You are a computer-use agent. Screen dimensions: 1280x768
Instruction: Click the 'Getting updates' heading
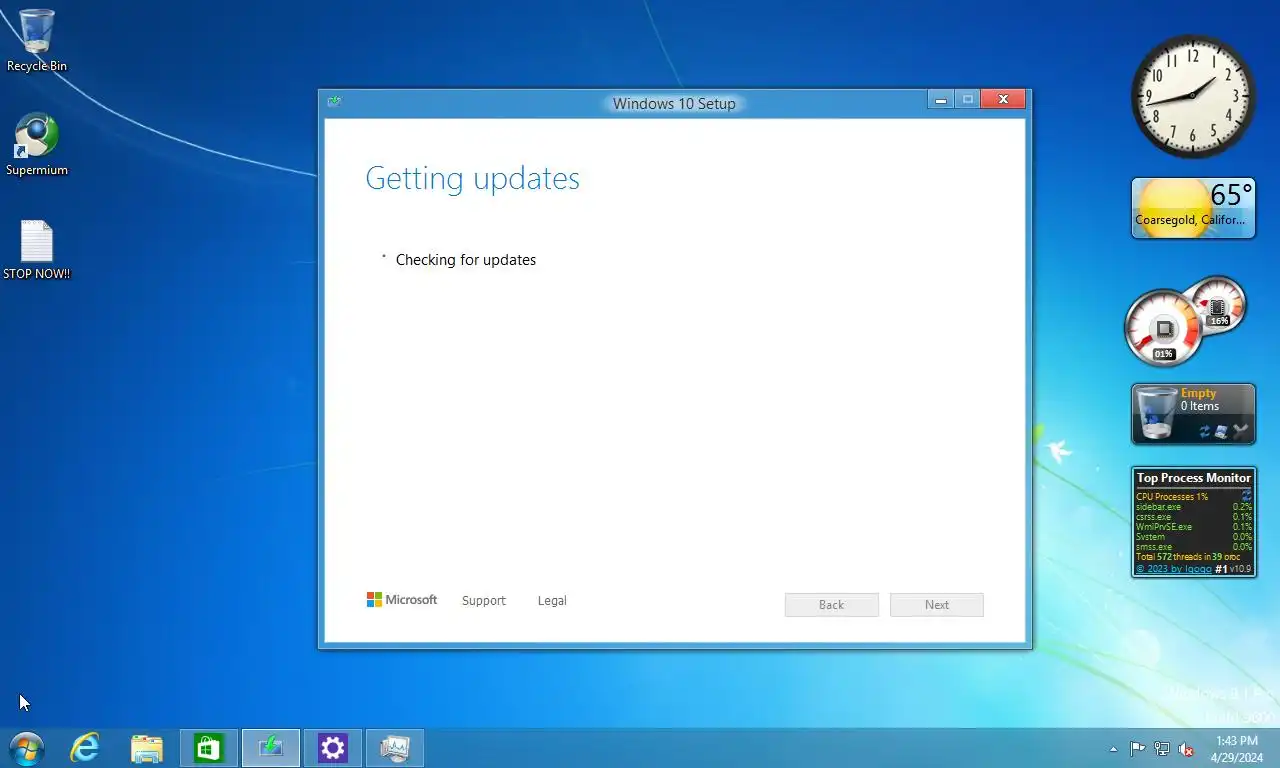473,178
